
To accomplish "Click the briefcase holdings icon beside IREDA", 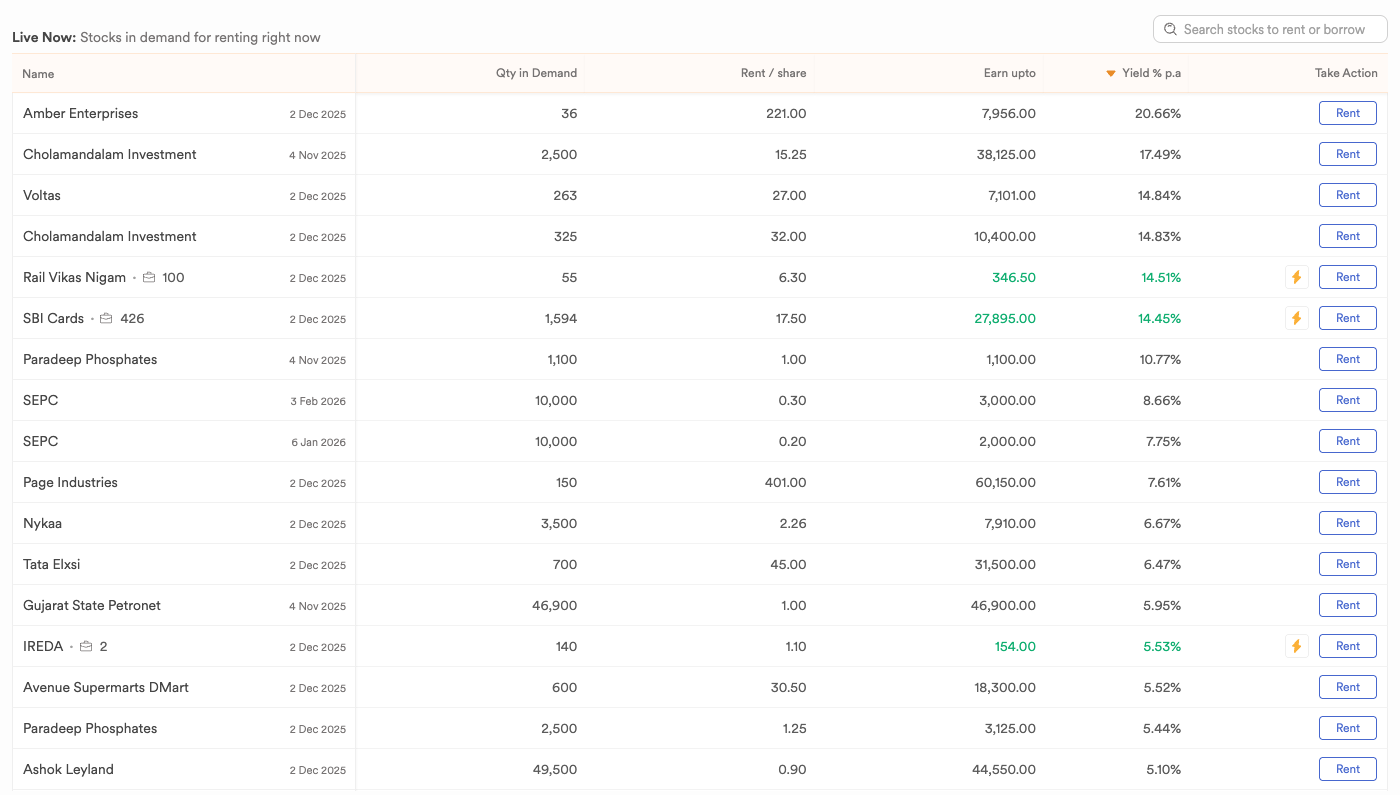I will [86, 647].
